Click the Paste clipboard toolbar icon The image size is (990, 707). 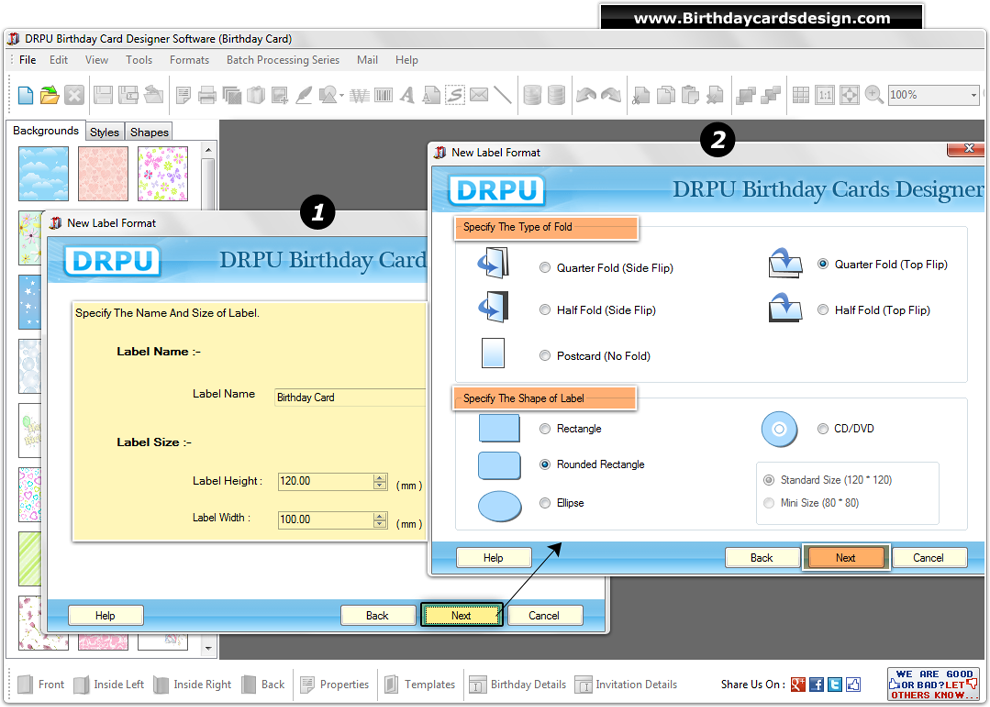click(x=690, y=95)
